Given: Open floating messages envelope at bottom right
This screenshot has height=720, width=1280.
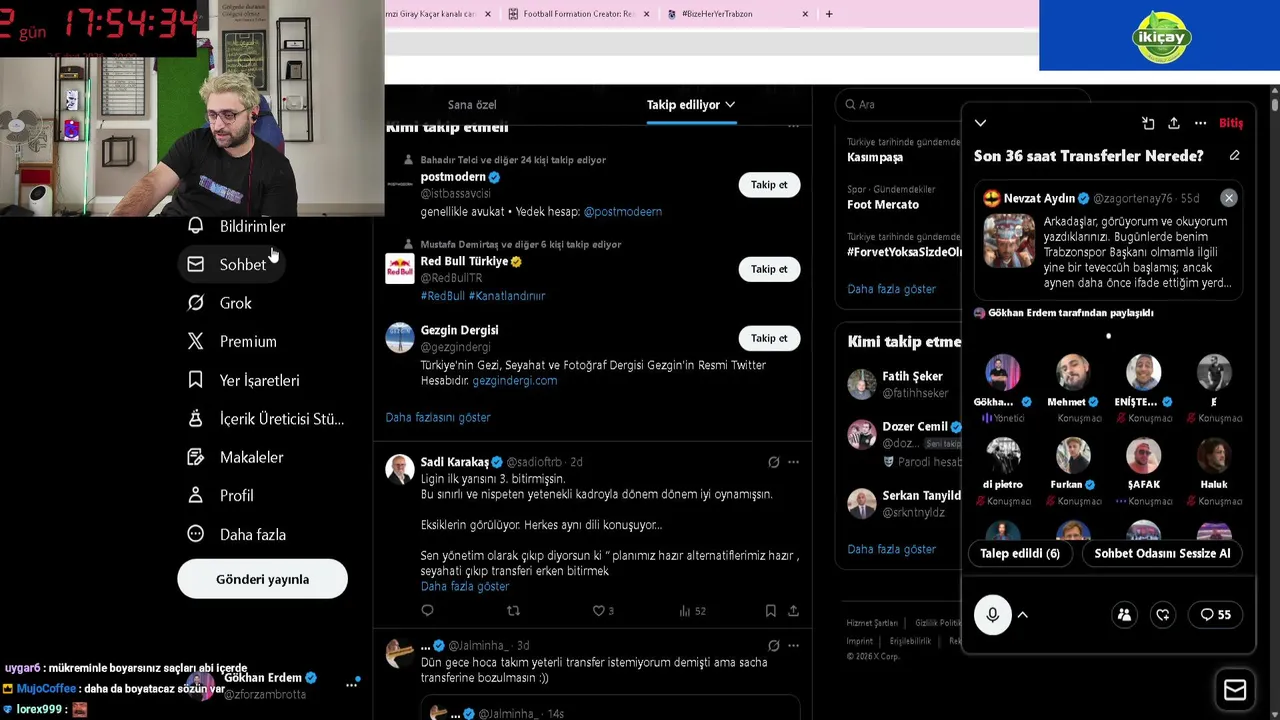Looking at the screenshot, I should point(1235,690).
